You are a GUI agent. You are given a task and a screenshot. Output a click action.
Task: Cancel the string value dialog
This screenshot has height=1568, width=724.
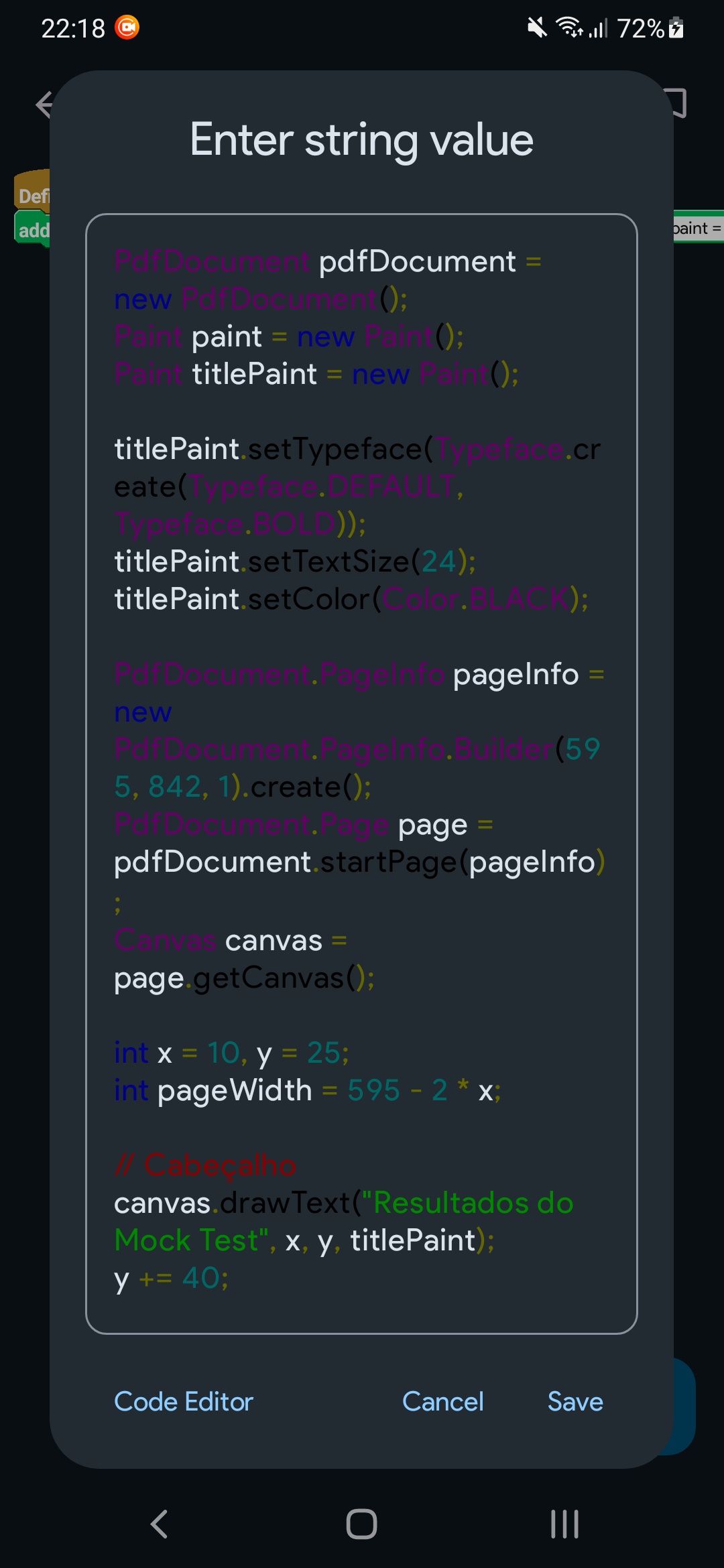click(442, 1402)
